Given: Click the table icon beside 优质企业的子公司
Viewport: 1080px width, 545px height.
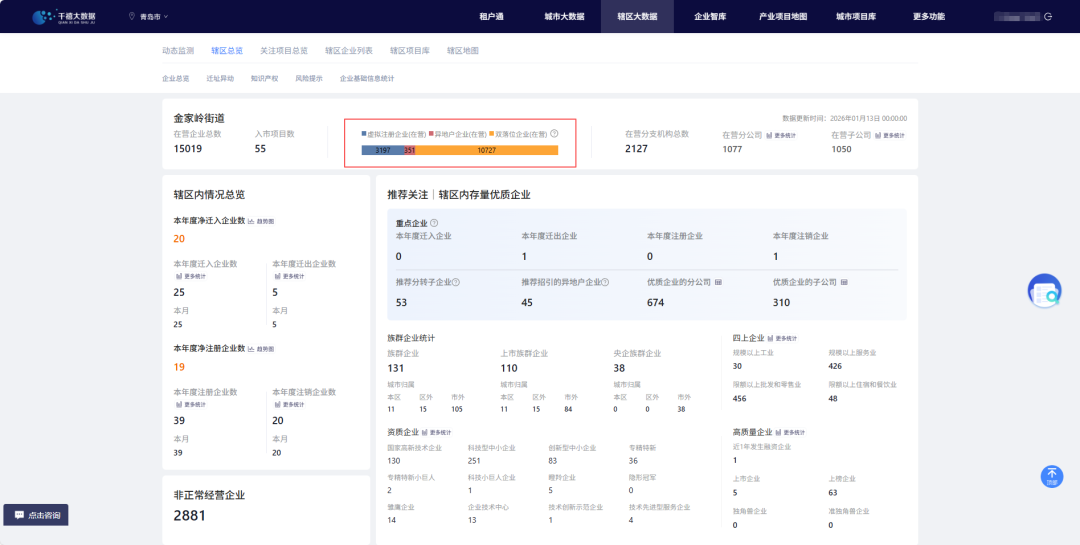Looking at the screenshot, I should (x=844, y=282).
